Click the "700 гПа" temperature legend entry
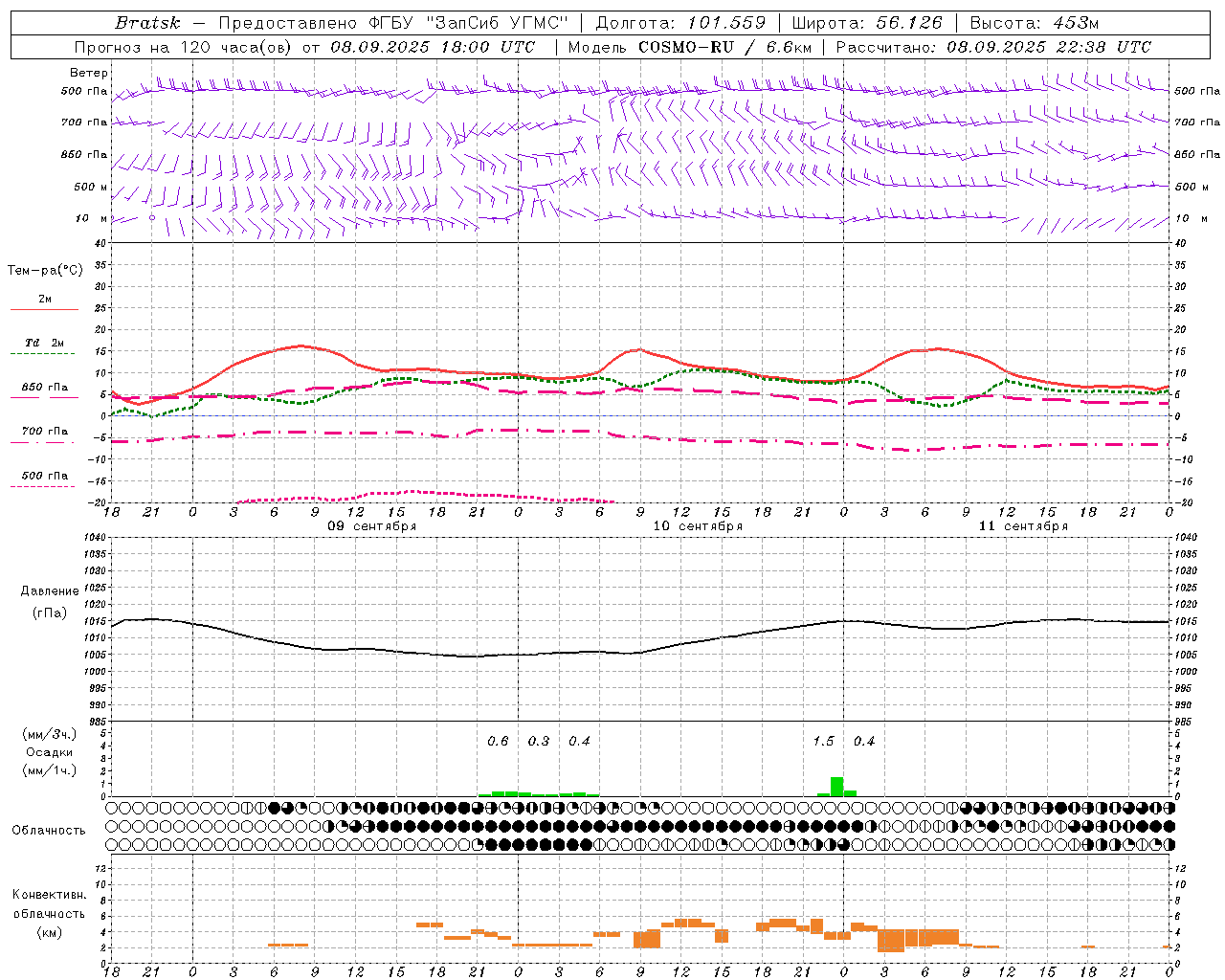The height and width of the screenshot is (980, 1225). coord(44,432)
